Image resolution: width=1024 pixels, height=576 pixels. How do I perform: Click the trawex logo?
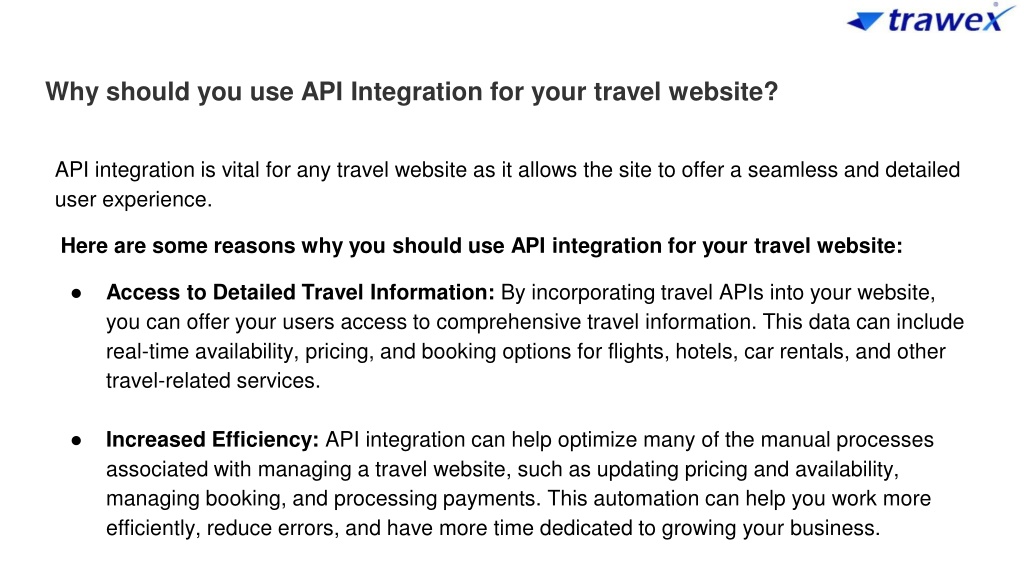pyautogui.click(x=931, y=19)
